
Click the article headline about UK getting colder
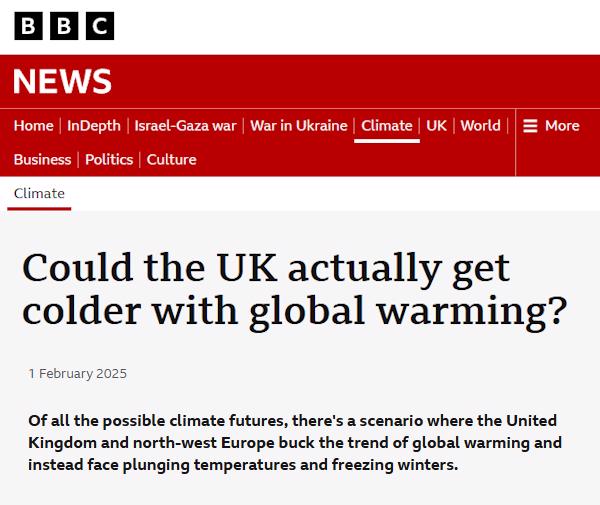[294, 290]
